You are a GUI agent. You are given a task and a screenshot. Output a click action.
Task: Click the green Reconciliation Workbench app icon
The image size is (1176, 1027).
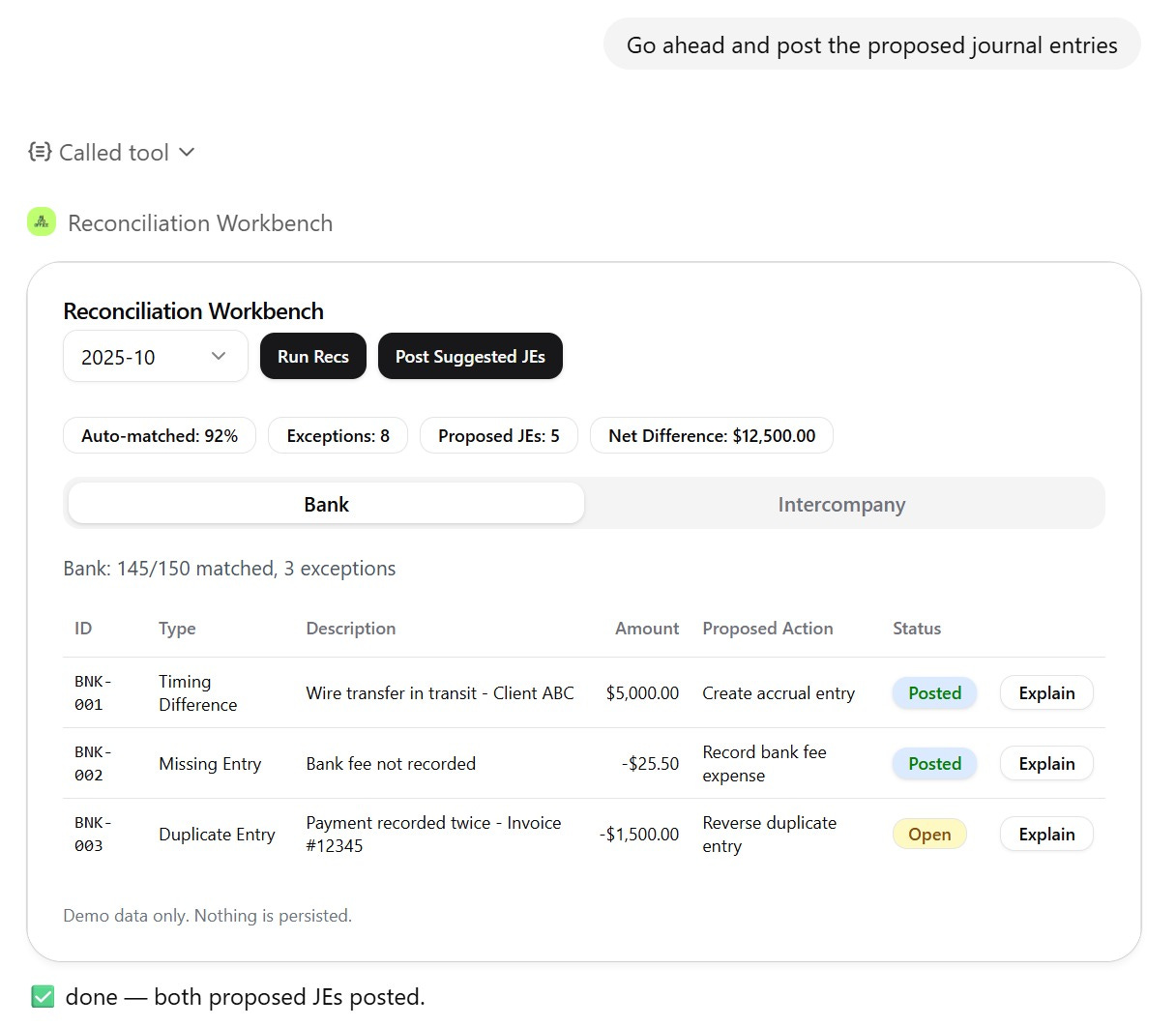[x=42, y=222]
